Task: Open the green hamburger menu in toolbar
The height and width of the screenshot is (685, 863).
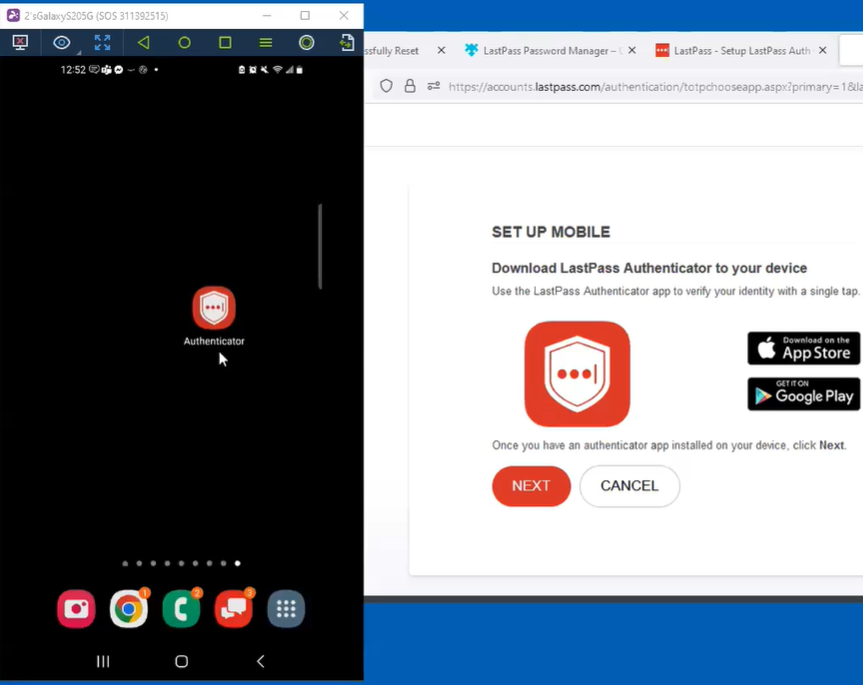Action: (x=265, y=42)
